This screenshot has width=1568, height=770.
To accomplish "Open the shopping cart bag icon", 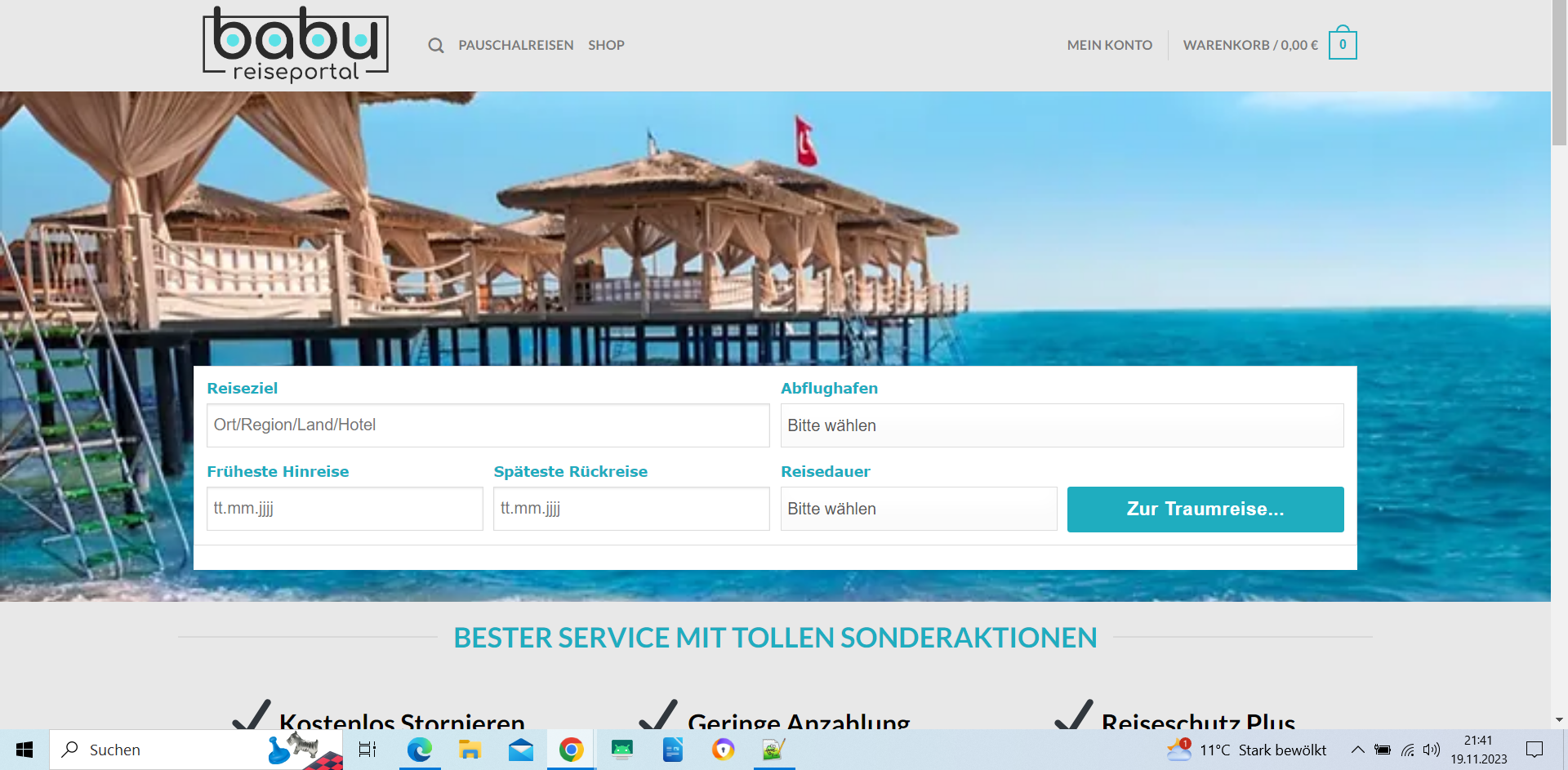I will 1342,45.
